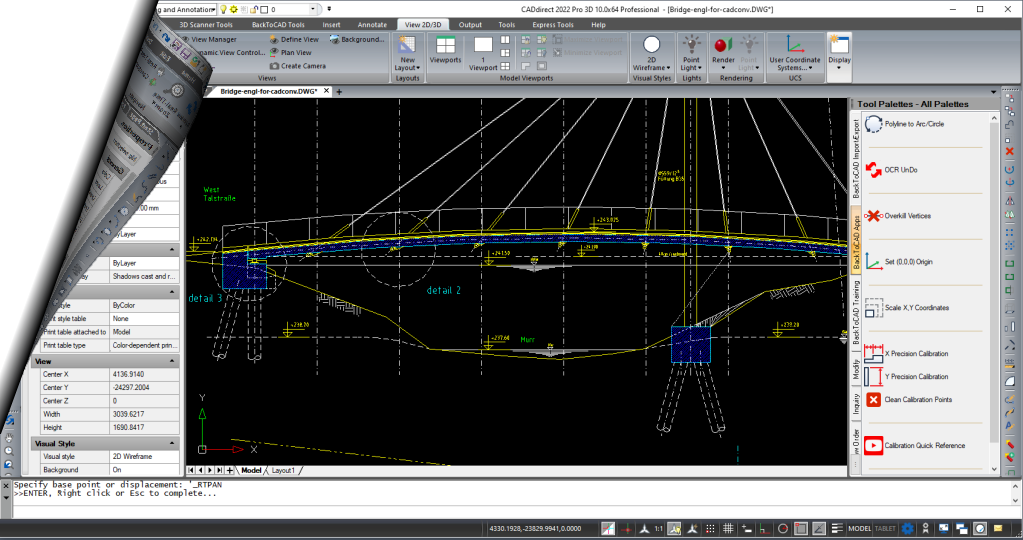Open the Insert ribbon tab
The image size is (1023, 540).
click(x=331, y=25)
